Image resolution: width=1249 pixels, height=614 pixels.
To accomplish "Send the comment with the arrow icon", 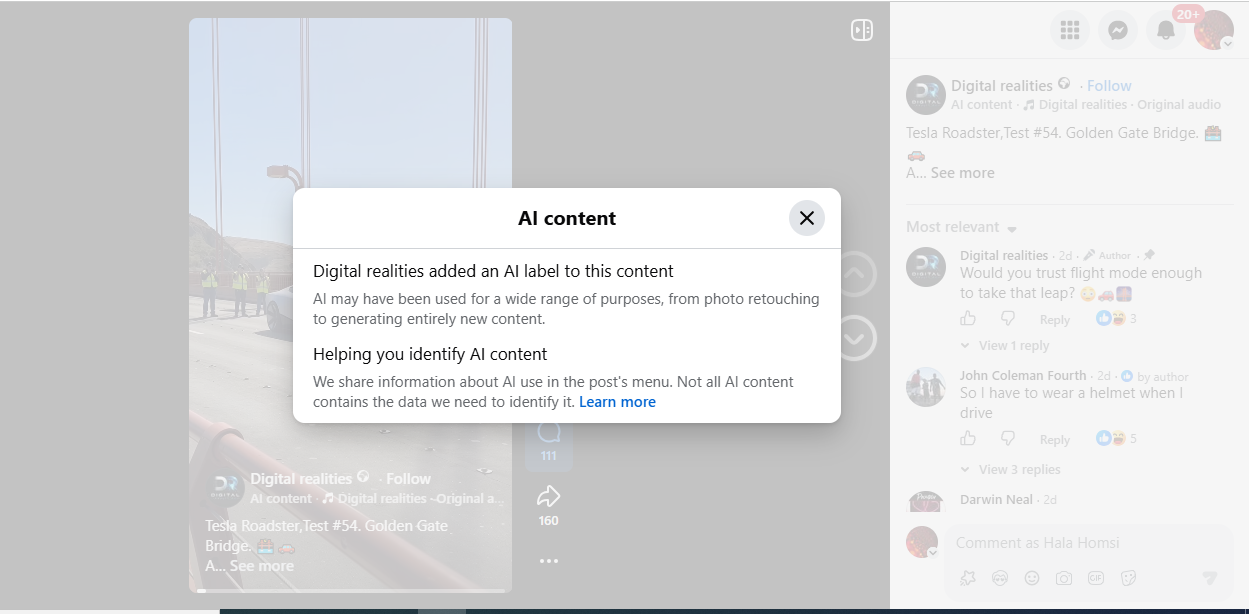I will [x=1210, y=578].
